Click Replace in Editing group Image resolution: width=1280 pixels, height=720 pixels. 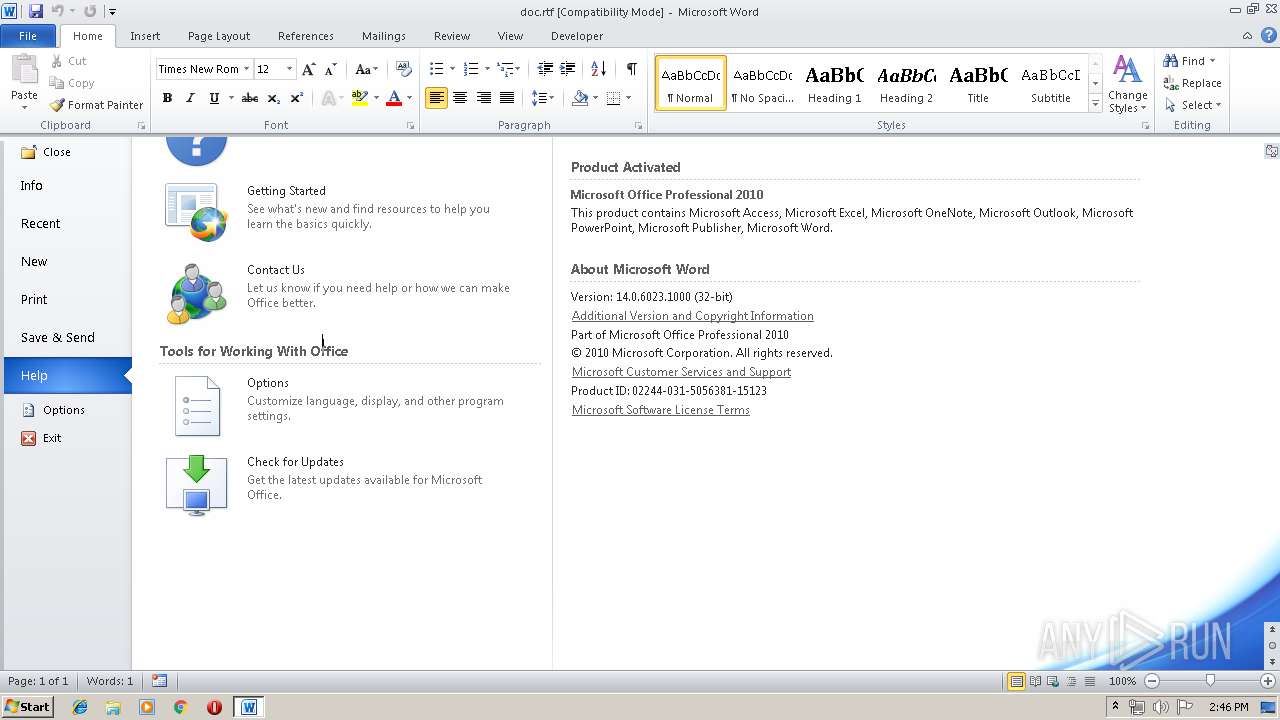pyautogui.click(x=1192, y=83)
